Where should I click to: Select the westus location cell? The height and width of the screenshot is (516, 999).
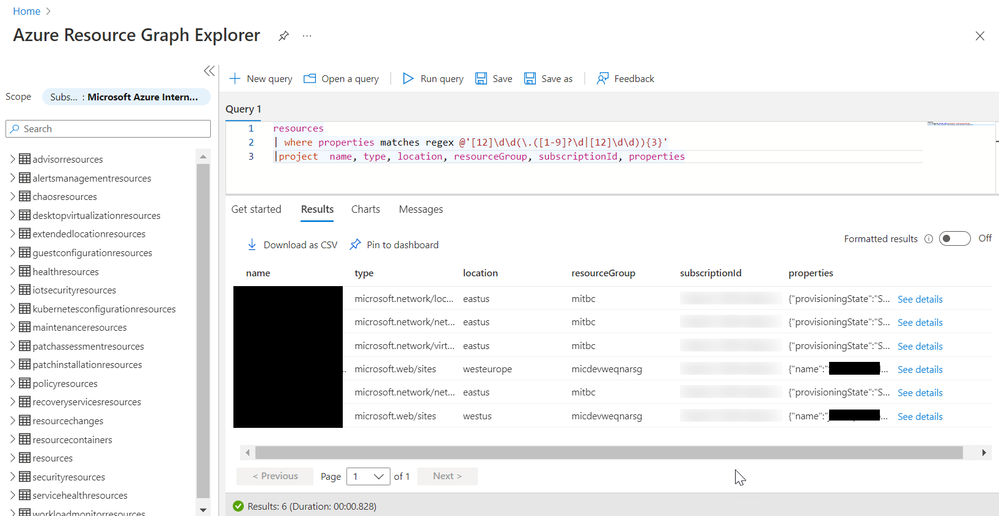477,417
